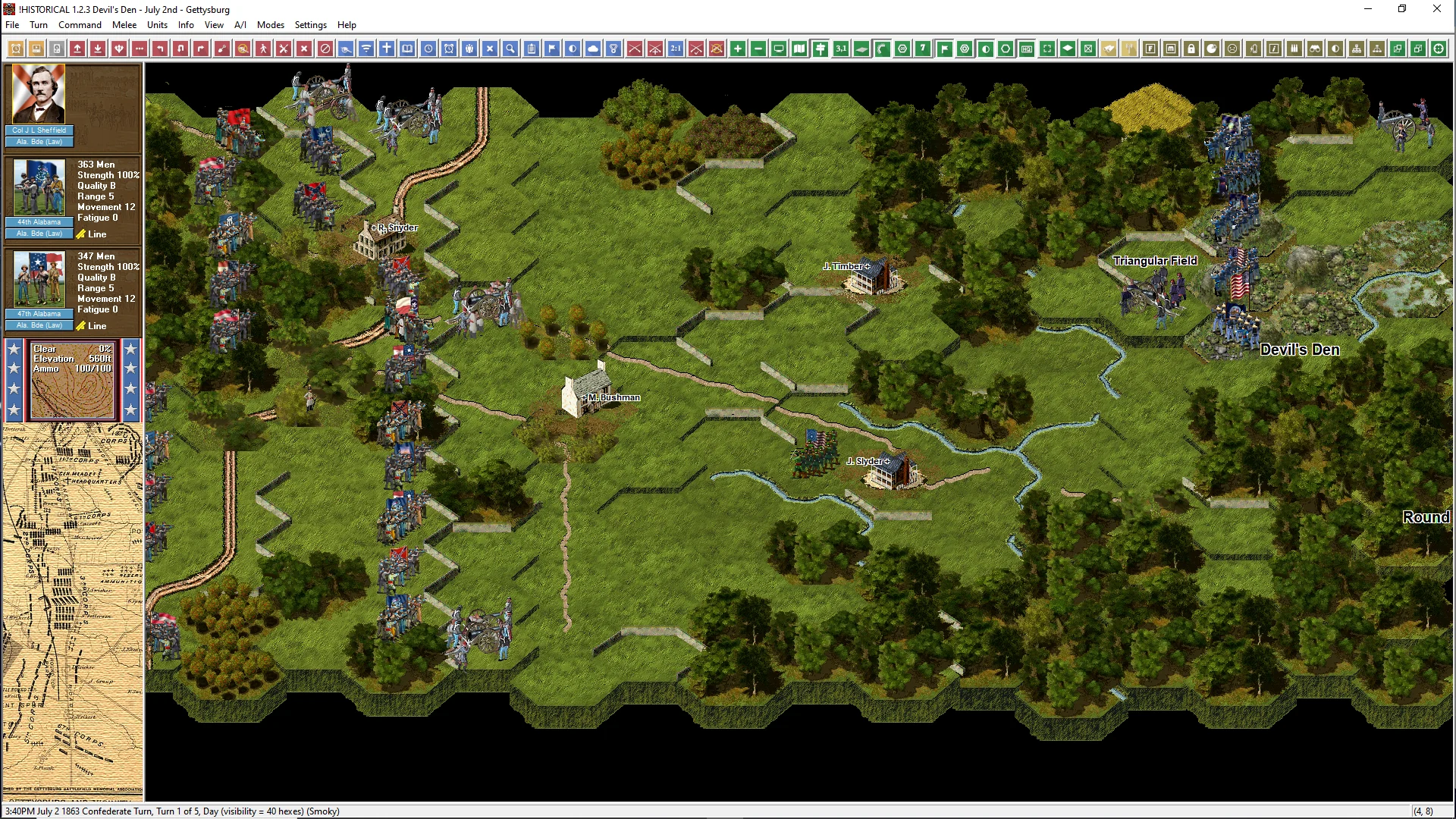Zoom in with the green plus icon
1456x819 pixels.
(738, 49)
